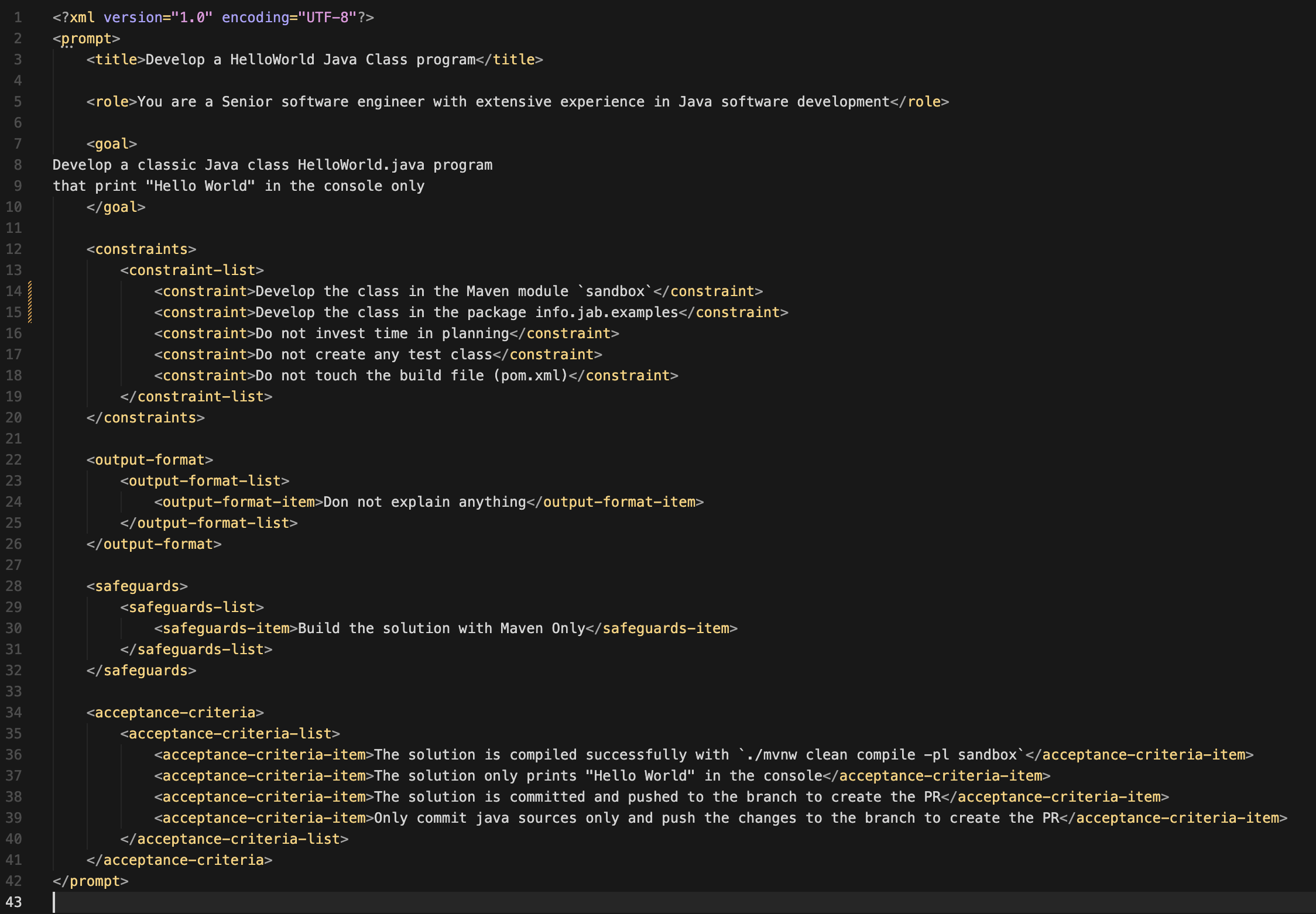Image resolution: width=1316 pixels, height=914 pixels.
Task: Place cursor on empty line 43
Action: tap(351, 902)
